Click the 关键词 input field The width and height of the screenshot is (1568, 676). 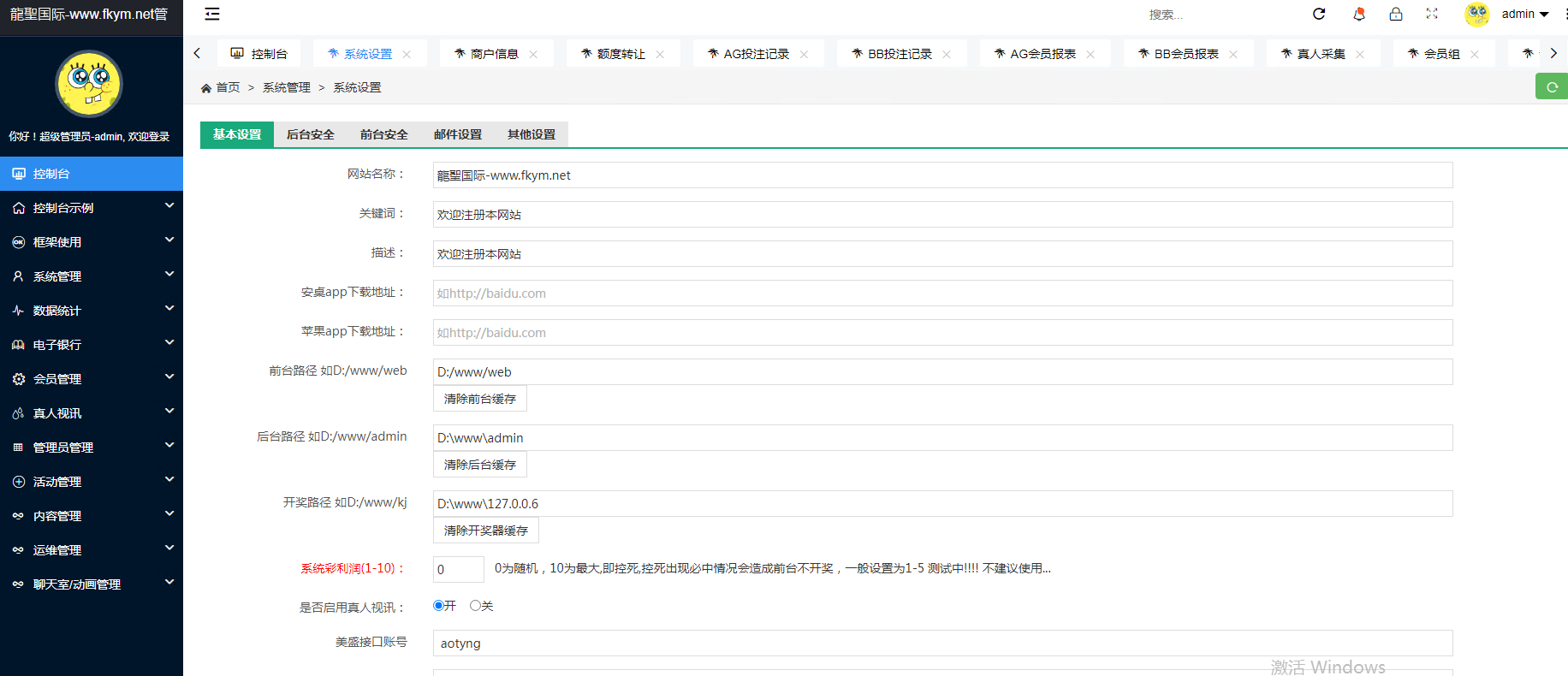tap(943, 215)
